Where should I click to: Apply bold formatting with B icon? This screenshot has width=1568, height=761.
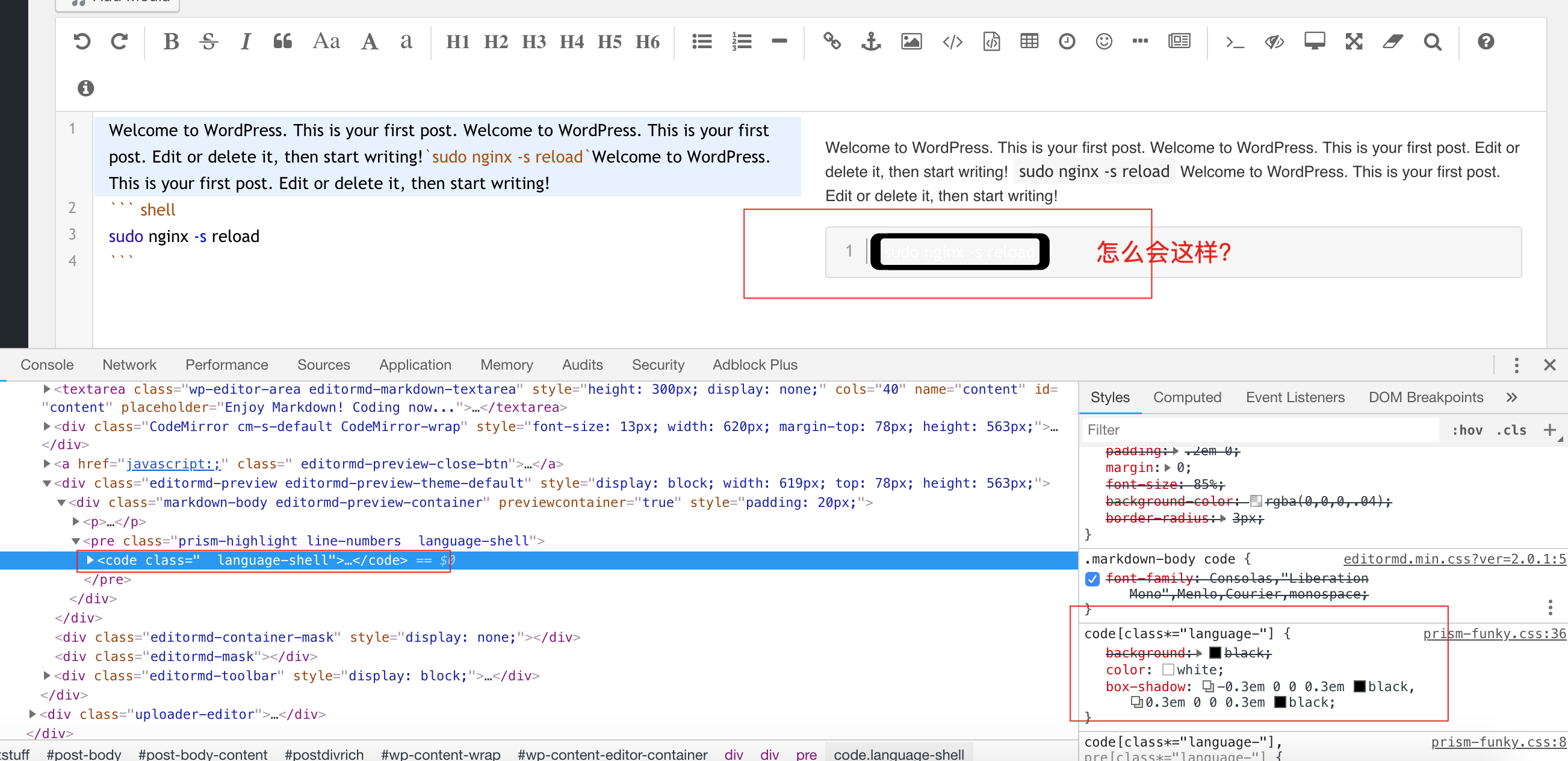click(171, 42)
